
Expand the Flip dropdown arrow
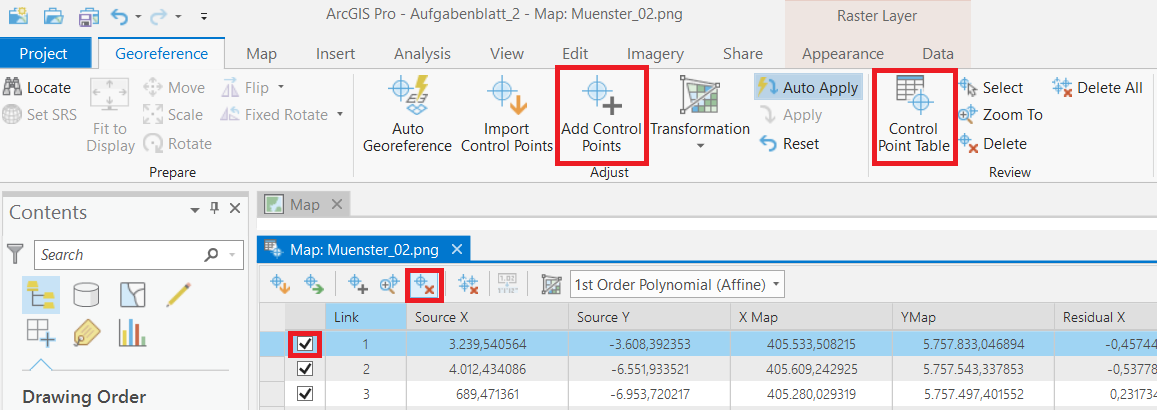[x=281, y=88]
